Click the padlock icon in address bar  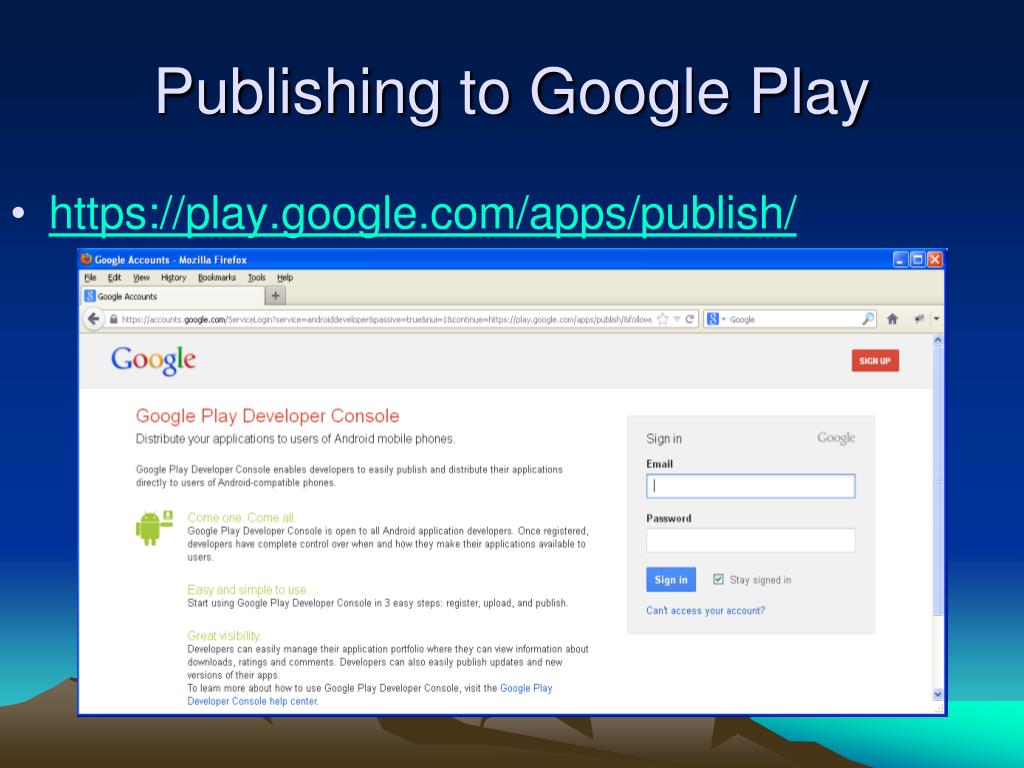(114, 319)
